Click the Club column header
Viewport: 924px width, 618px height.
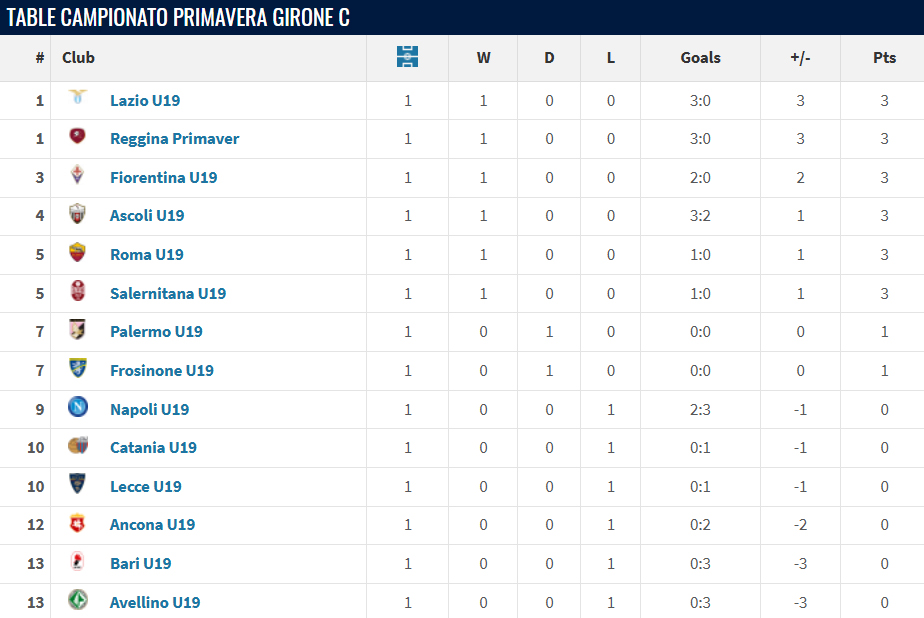pos(78,57)
